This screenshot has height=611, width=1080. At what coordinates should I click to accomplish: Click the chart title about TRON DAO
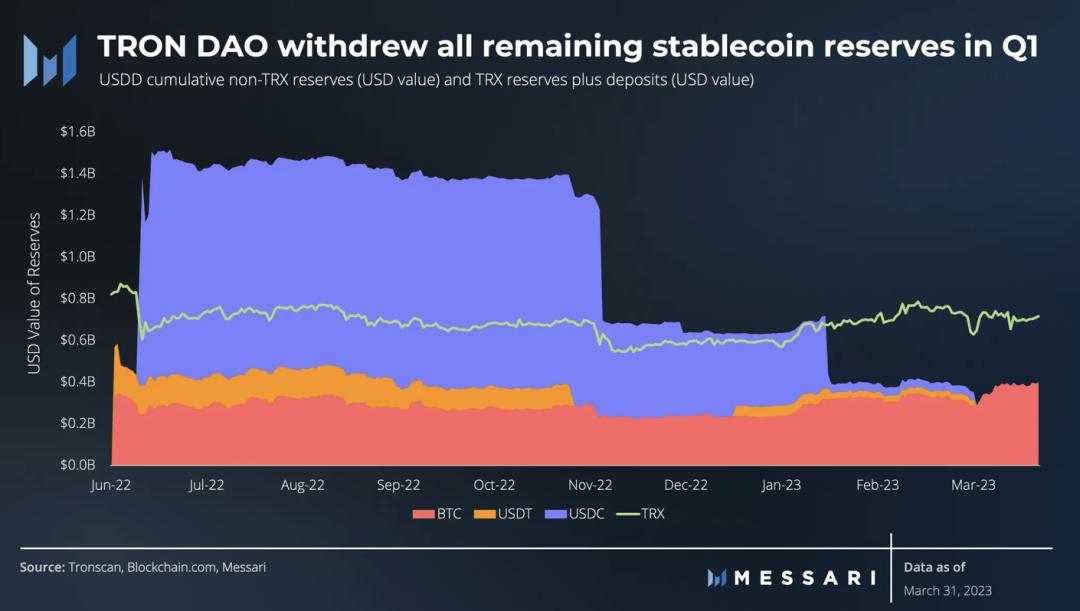566,46
